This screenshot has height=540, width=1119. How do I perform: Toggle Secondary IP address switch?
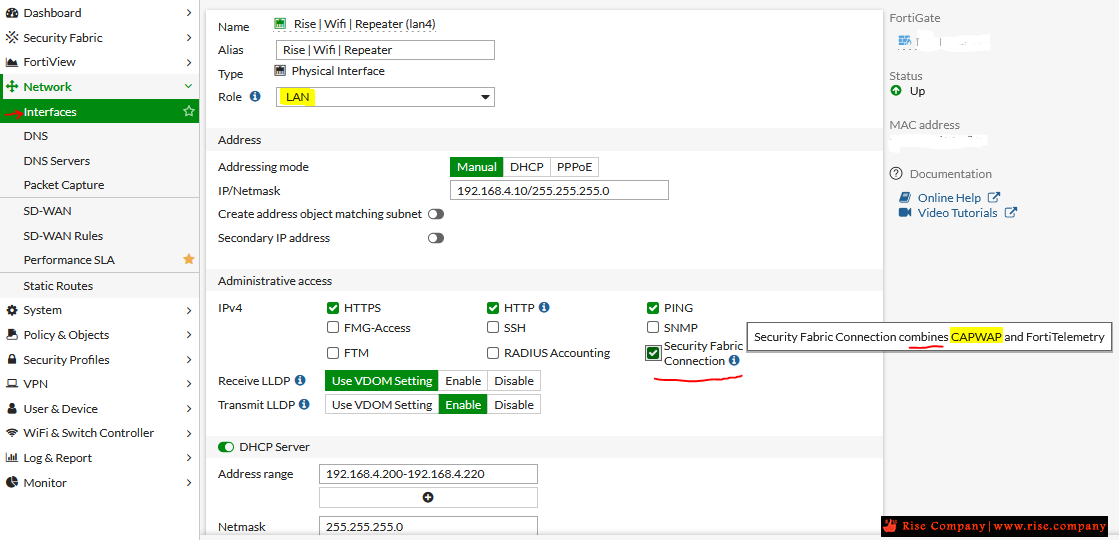pyautogui.click(x=435, y=238)
